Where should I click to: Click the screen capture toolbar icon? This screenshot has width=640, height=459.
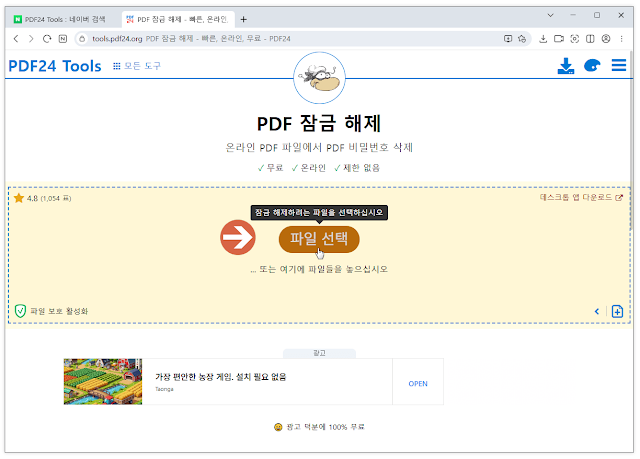(575, 39)
